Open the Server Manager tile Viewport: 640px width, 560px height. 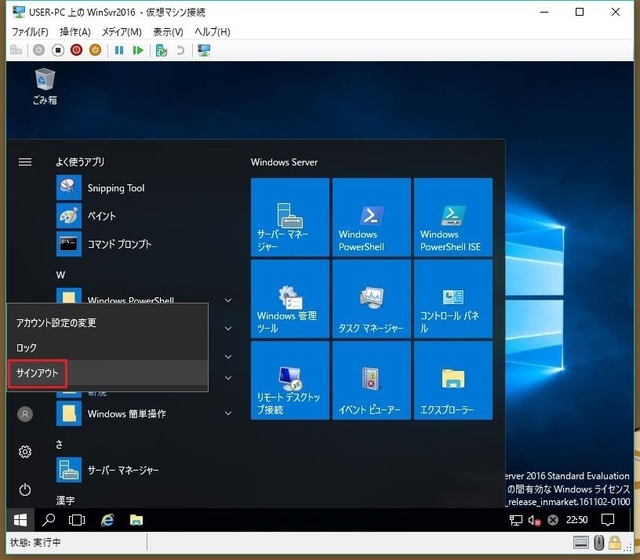pos(290,217)
